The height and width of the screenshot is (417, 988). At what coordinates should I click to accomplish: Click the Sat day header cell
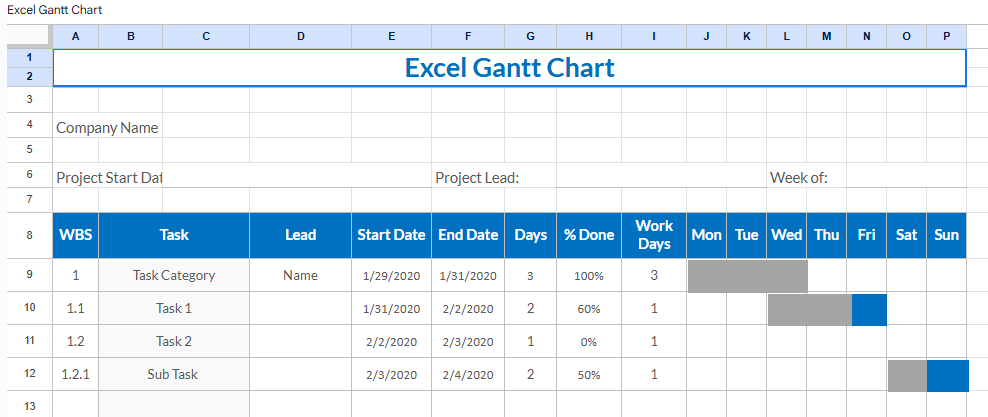click(x=906, y=235)
